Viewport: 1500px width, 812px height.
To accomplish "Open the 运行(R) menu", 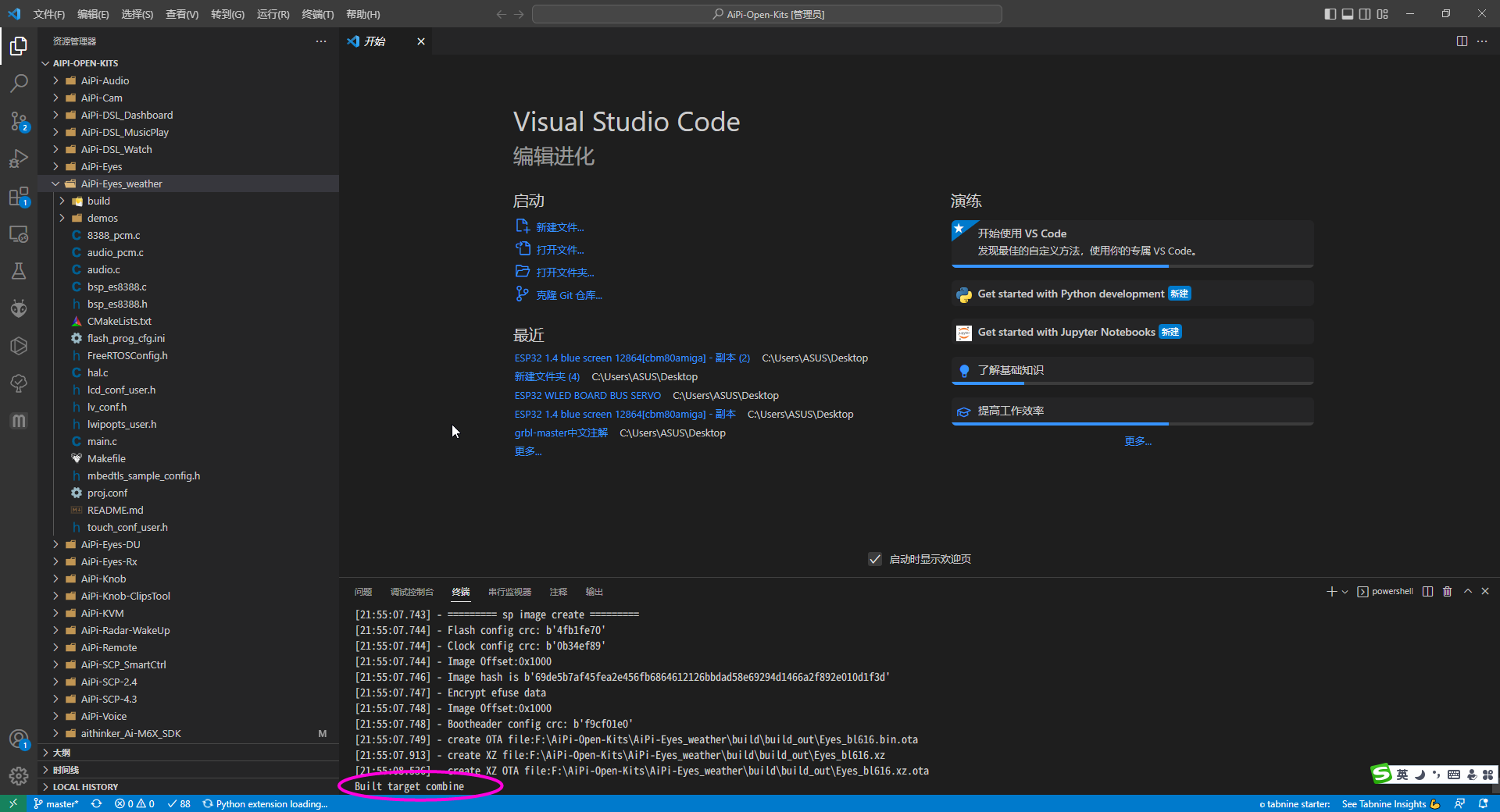I will click(x=273, y=14).
